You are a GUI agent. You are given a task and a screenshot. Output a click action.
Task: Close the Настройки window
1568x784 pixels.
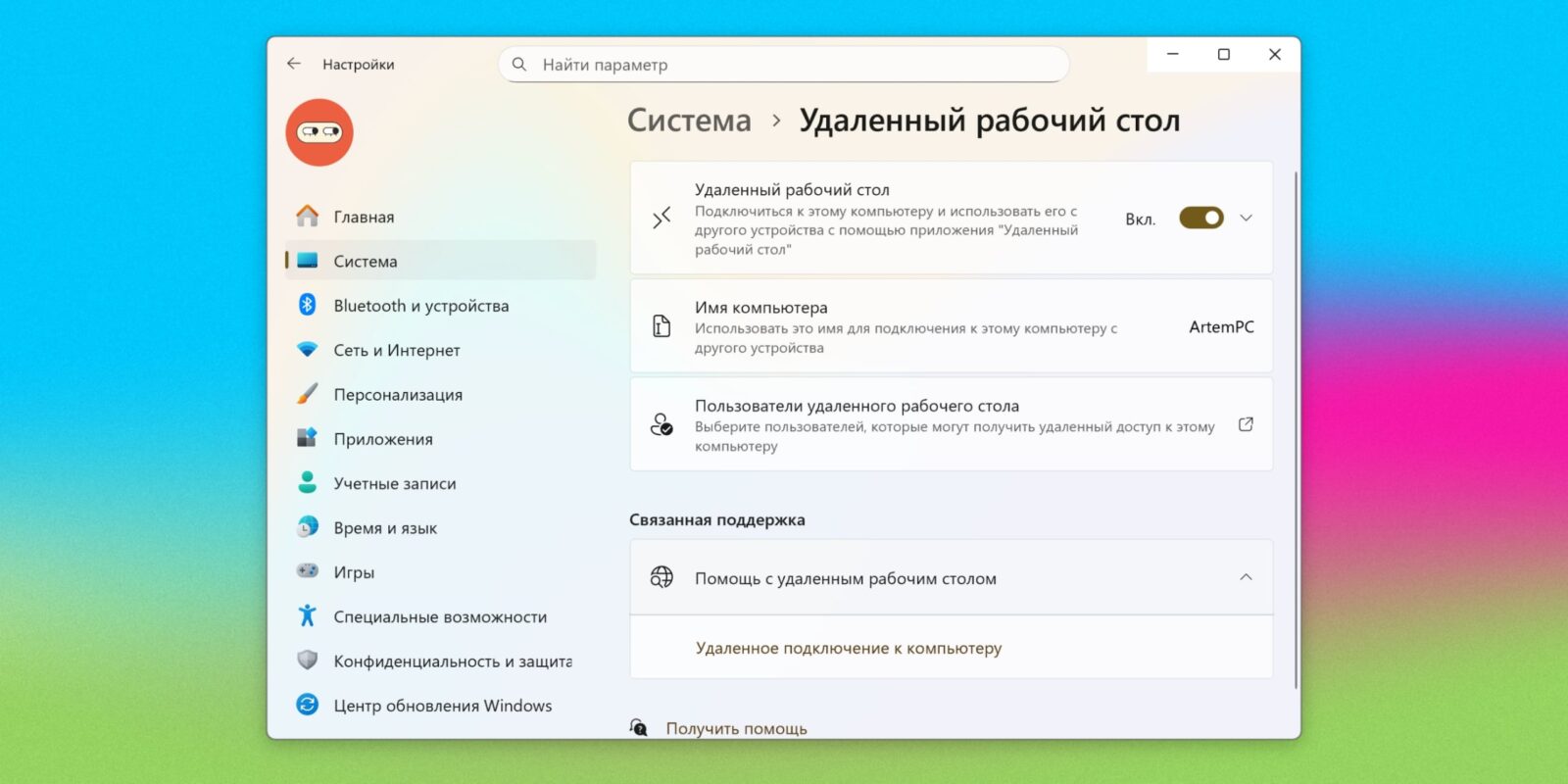point(1274,55)
